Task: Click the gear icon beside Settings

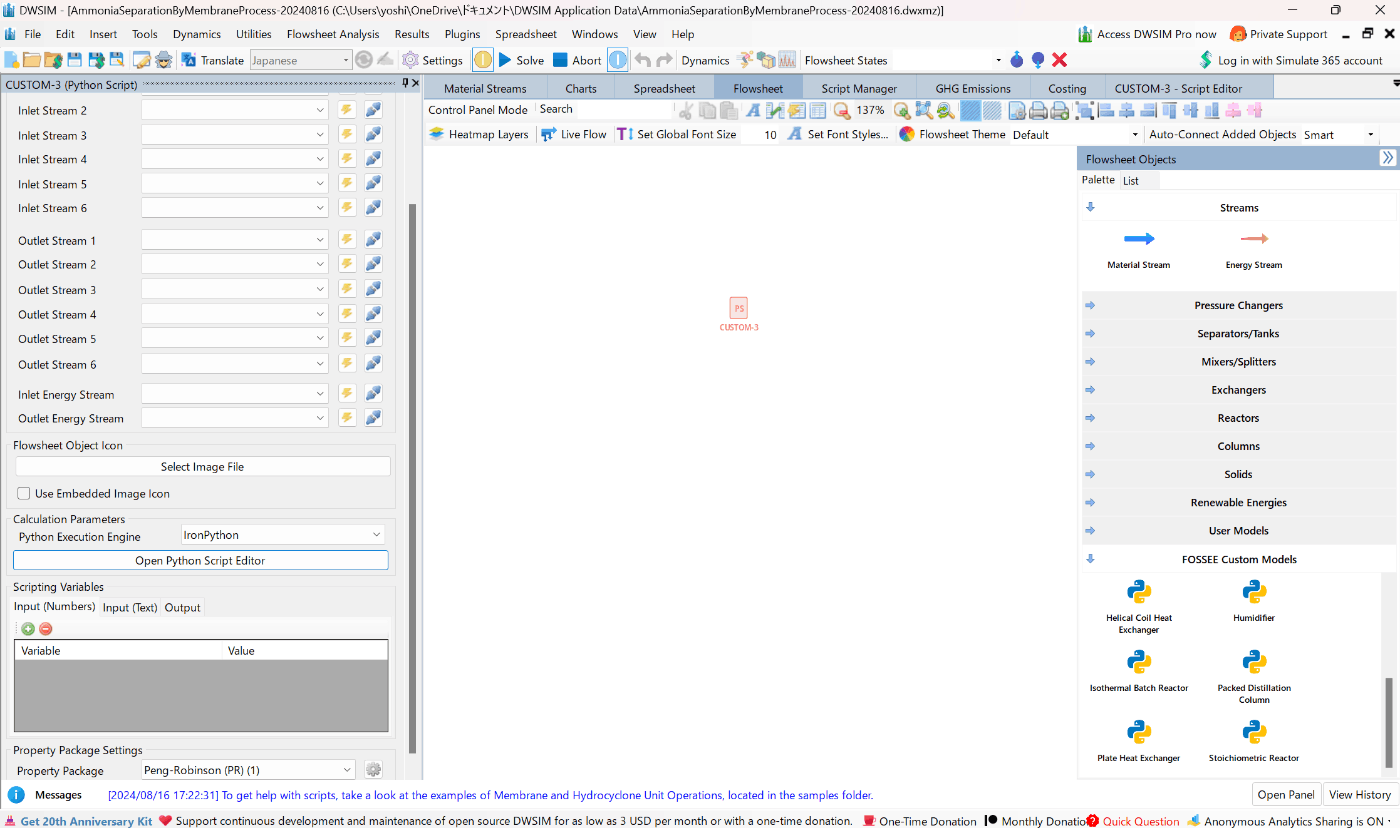Action: pyautogui.click(x=410, y=60)
